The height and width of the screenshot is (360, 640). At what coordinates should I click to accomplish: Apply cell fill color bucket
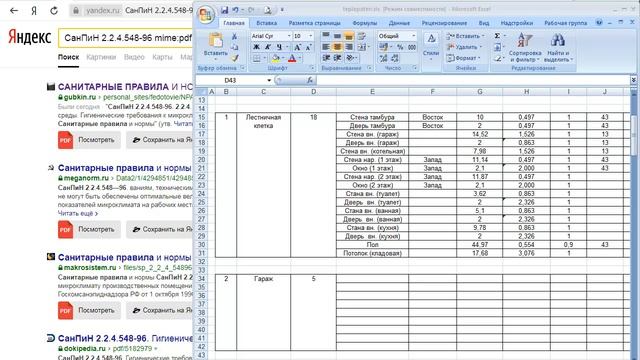pos(276,58)
